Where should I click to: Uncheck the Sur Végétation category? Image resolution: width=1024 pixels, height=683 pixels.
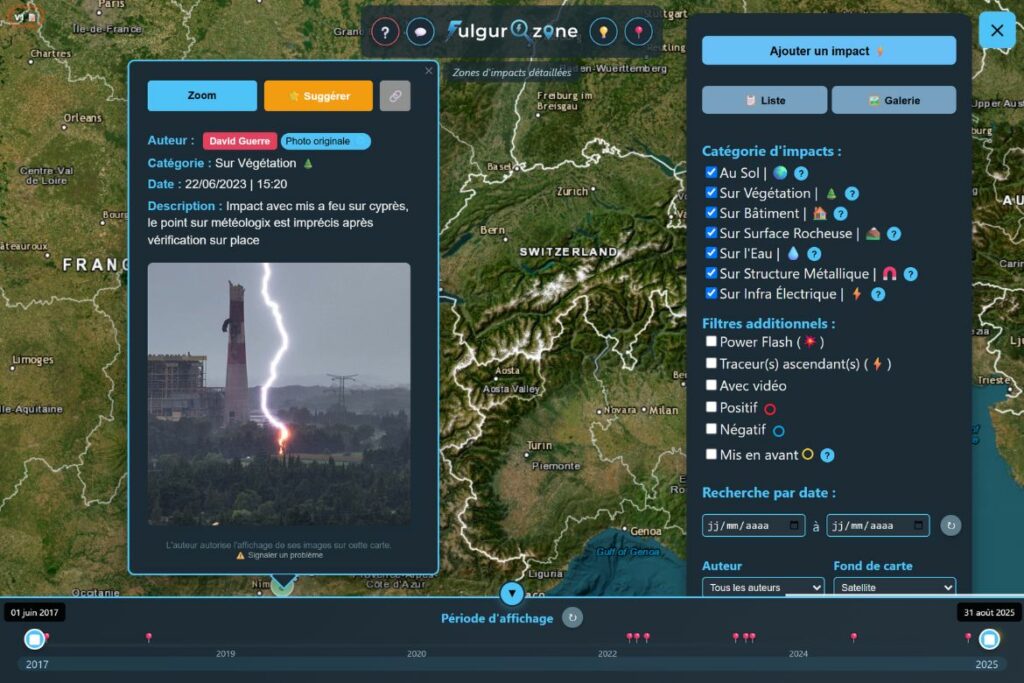point(711,193)
